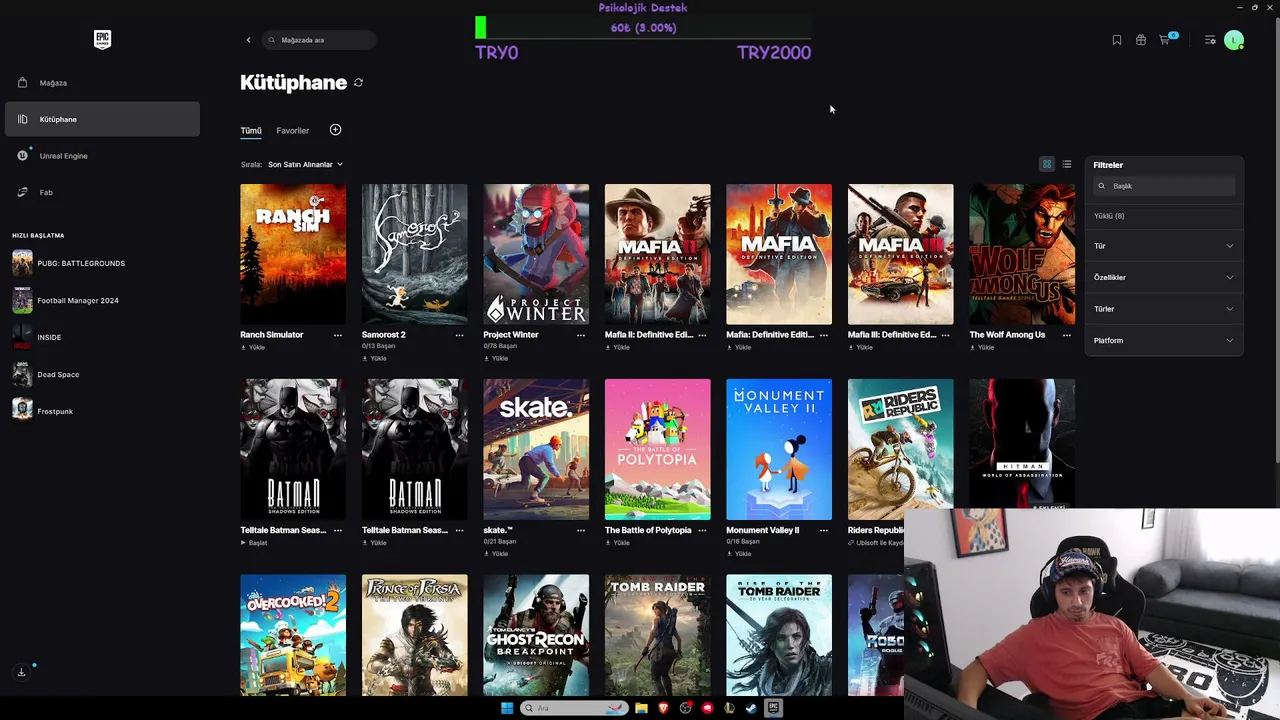Open the Overcooked! 2 cover thumbnail
Screen dimensions: 1280x720
tap(293, 635)
